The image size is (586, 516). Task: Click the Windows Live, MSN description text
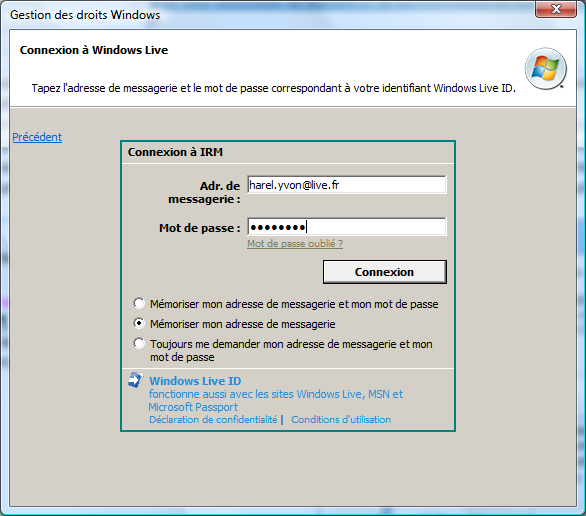click(276, 401)
